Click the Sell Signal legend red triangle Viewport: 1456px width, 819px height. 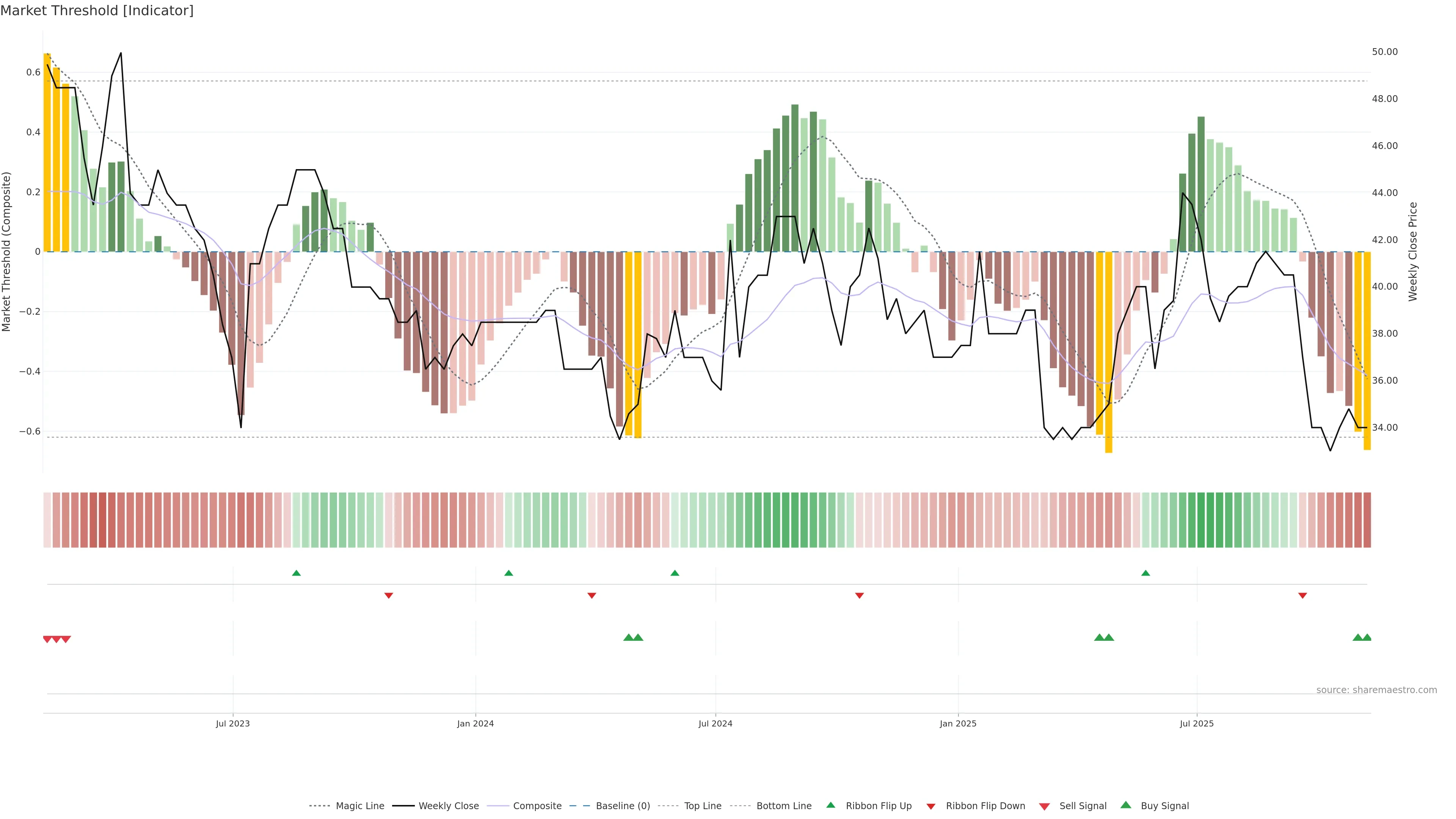click(x=1045, y=806)
